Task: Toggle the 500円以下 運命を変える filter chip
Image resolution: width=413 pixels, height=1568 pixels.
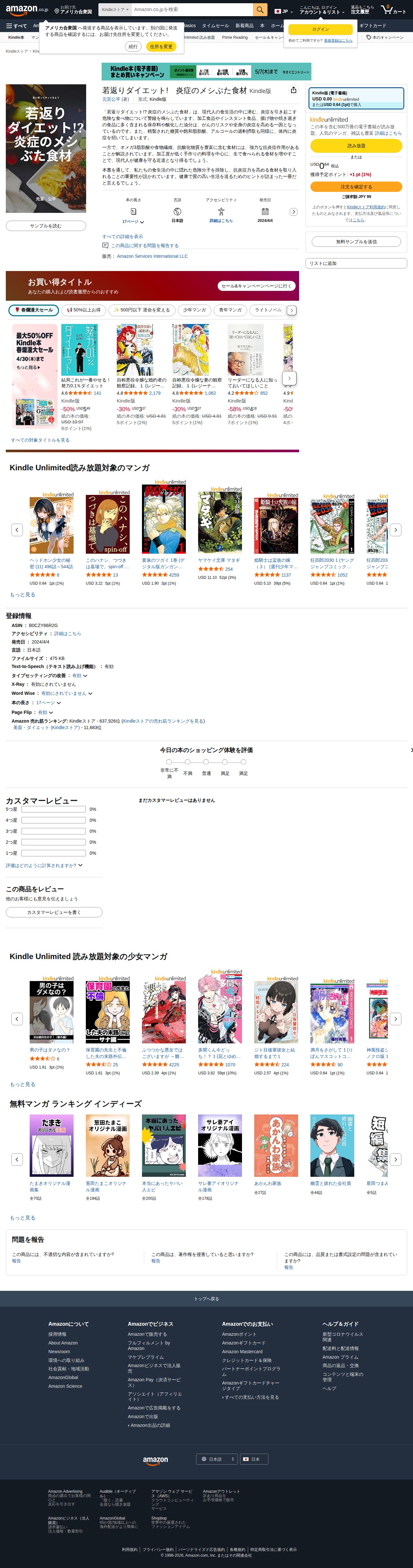Action: [x=142, y=310]
